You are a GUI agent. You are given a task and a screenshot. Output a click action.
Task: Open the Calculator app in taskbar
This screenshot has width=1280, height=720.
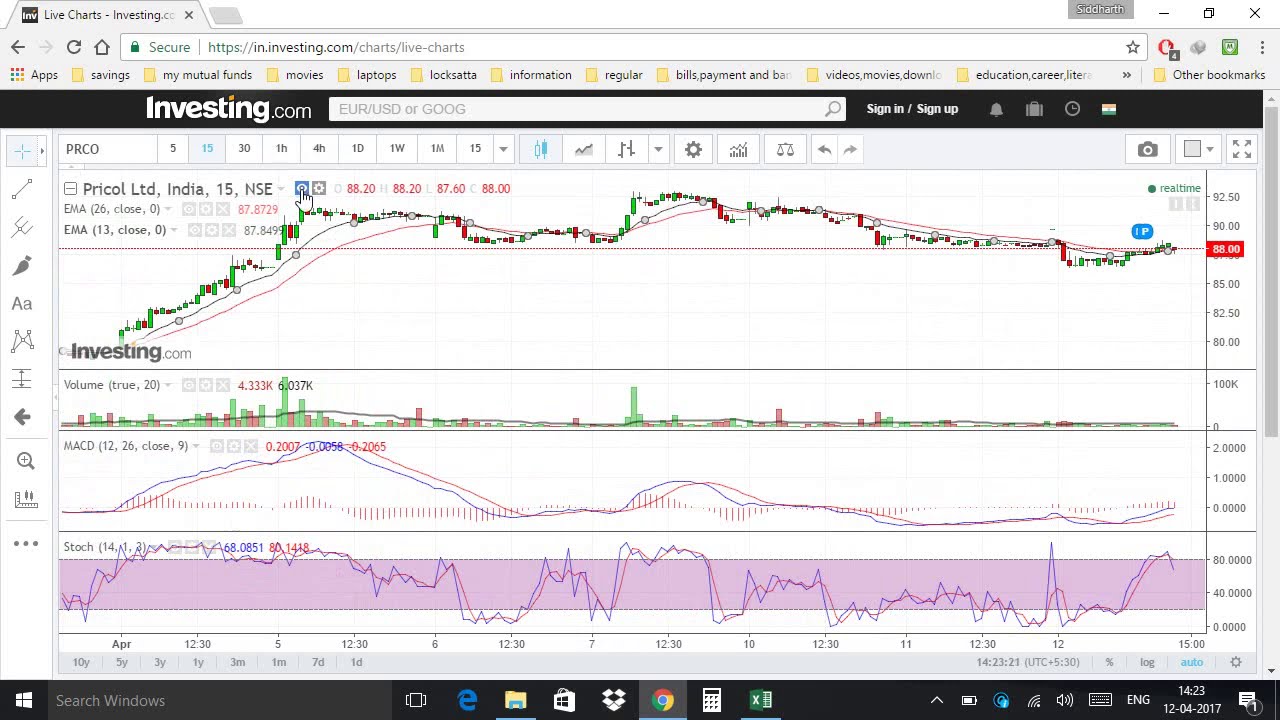pos(711,700)
